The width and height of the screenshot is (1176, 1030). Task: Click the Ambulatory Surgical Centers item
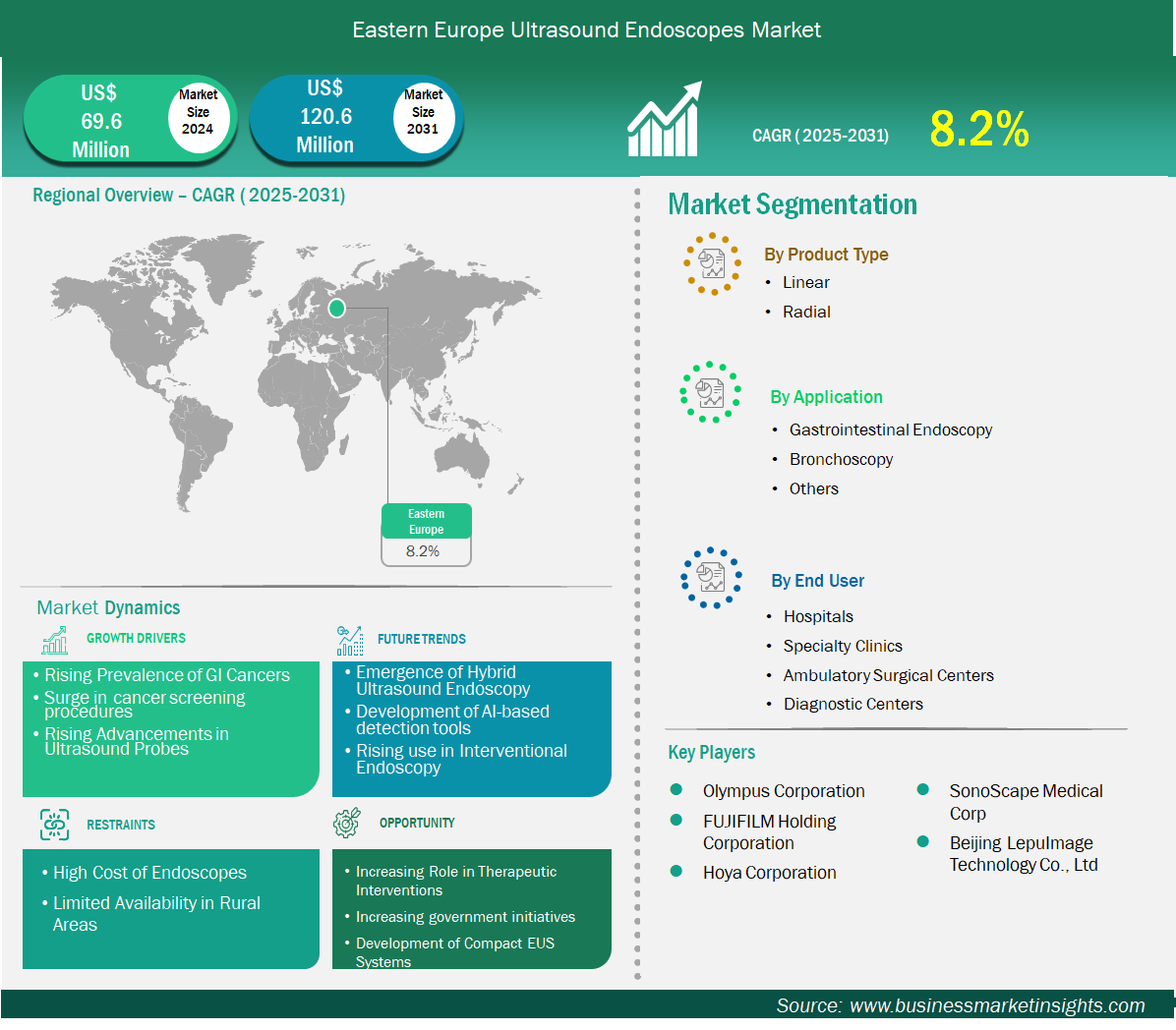click(x=888, y=675)
